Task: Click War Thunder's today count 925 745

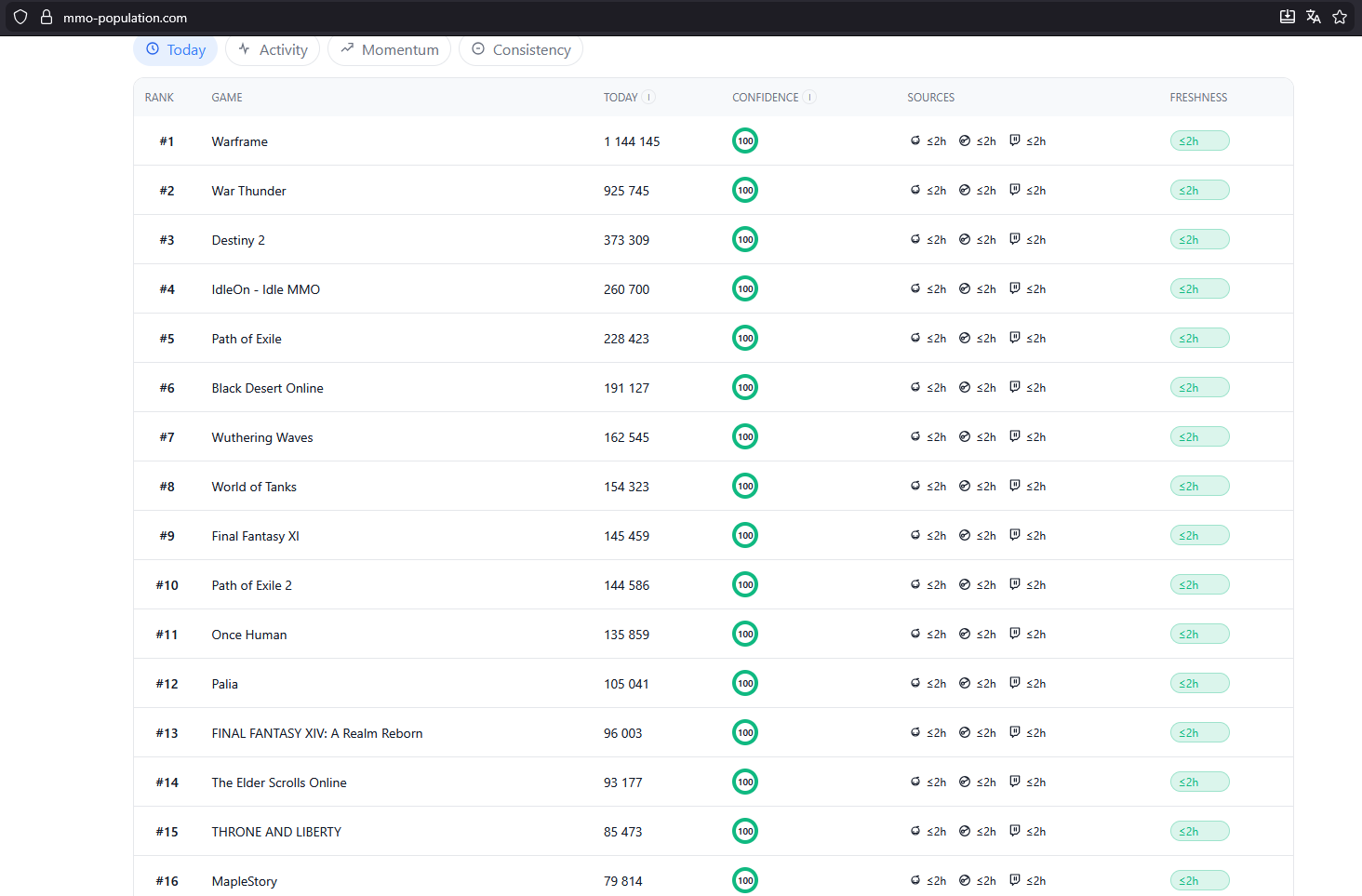Action: pyautogui.click(x=626, y=191)
